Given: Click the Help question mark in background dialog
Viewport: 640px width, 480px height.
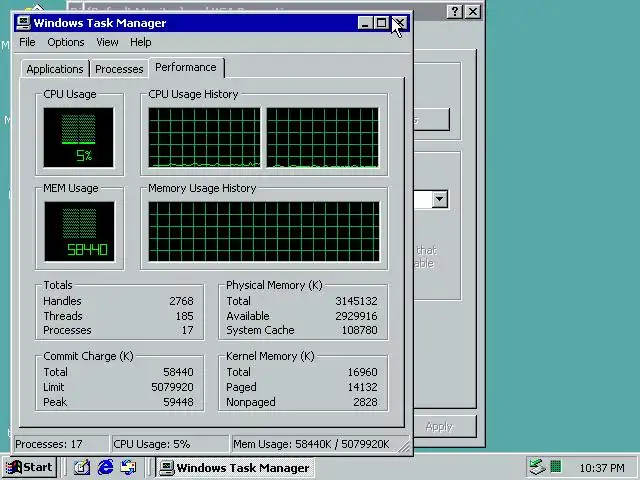Looking at the screenshot, I should (x=455, y=11).
